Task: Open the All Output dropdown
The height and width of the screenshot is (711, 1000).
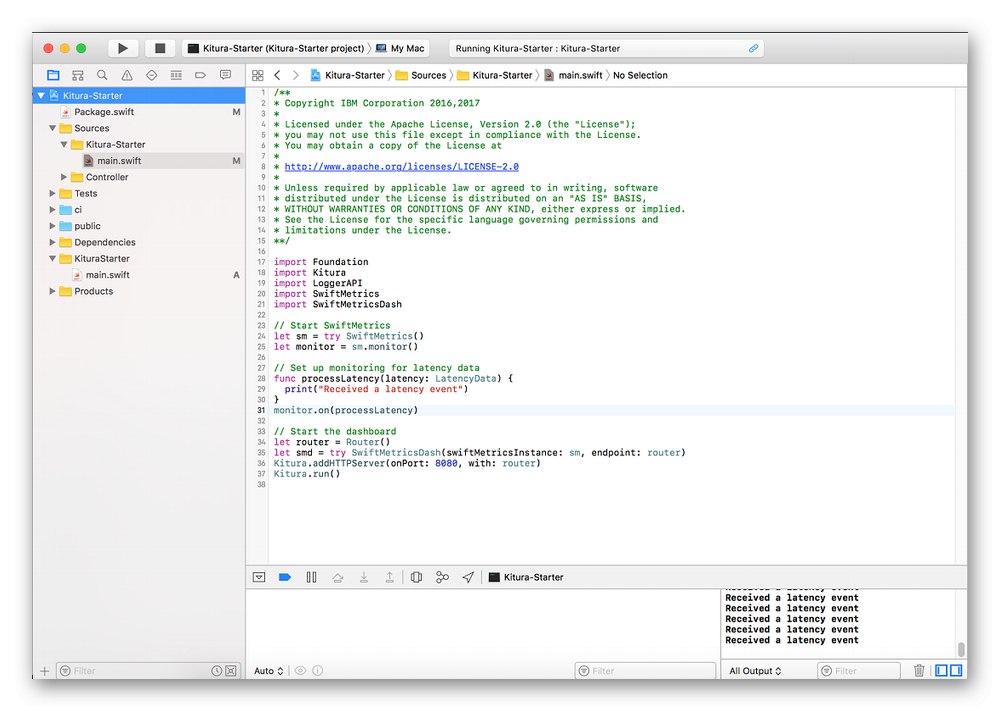Action: (754, 670)
